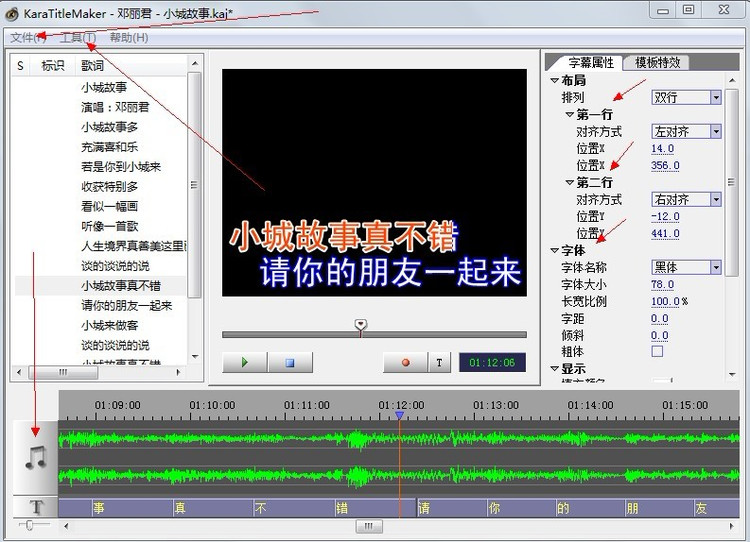750x542 pixels.
Task: Click the 歌词 column header
Action: (x=92, y=66)
